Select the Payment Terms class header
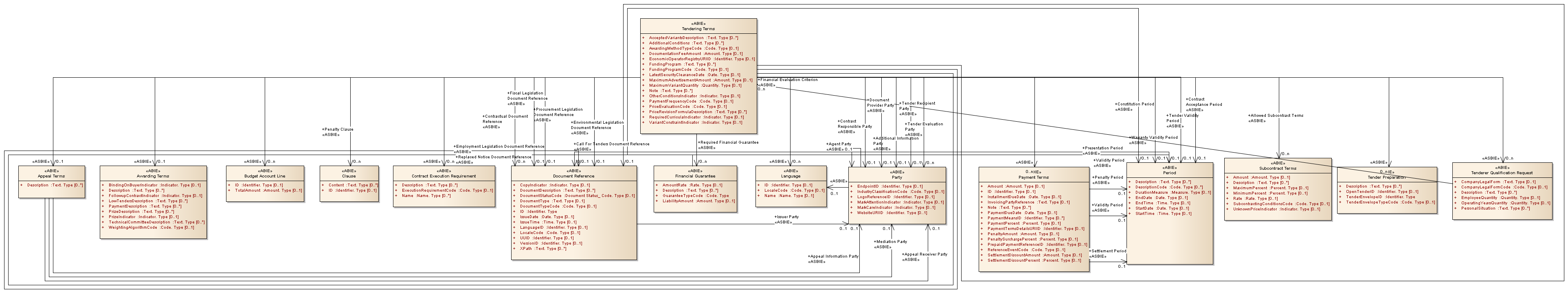 (1034, 177)
